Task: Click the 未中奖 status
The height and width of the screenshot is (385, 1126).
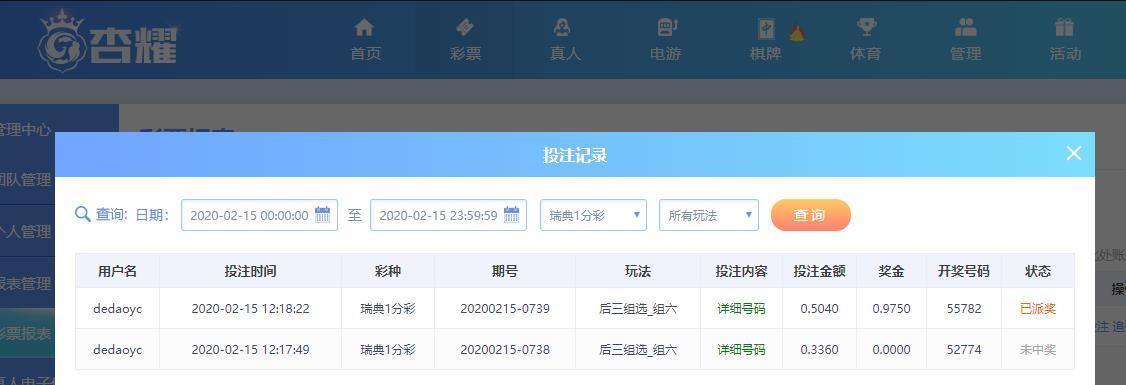Action: click(1038, 350)
